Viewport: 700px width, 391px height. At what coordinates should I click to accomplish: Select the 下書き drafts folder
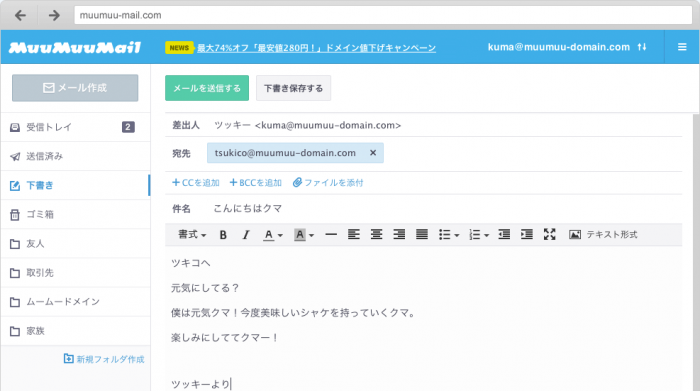(x=75, y=185)
